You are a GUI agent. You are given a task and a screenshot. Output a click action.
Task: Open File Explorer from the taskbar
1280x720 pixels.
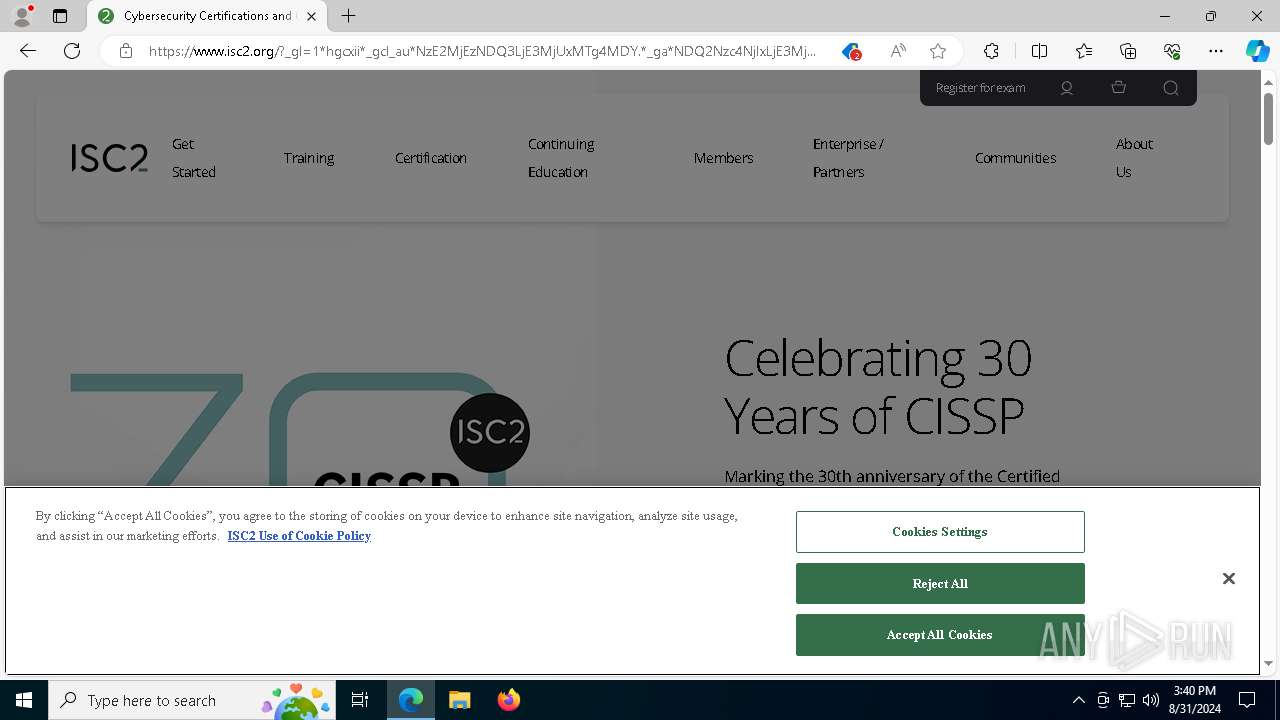[459, 700]
